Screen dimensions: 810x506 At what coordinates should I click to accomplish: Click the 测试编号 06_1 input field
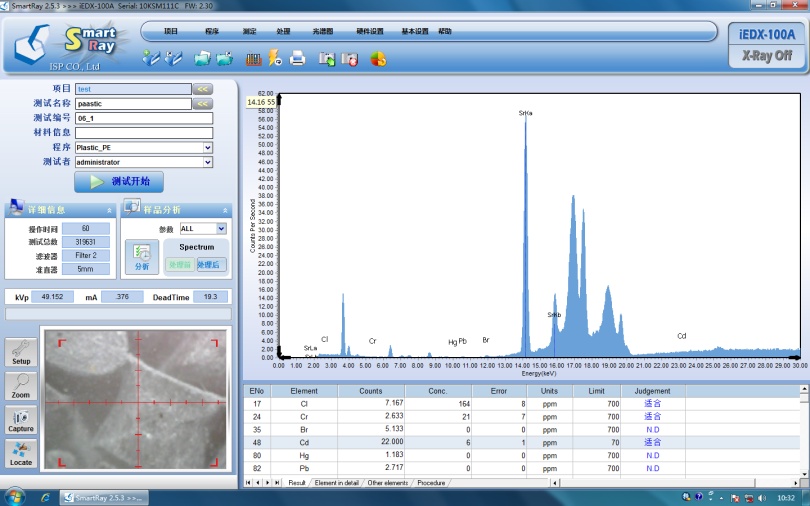tap(144, 118)
